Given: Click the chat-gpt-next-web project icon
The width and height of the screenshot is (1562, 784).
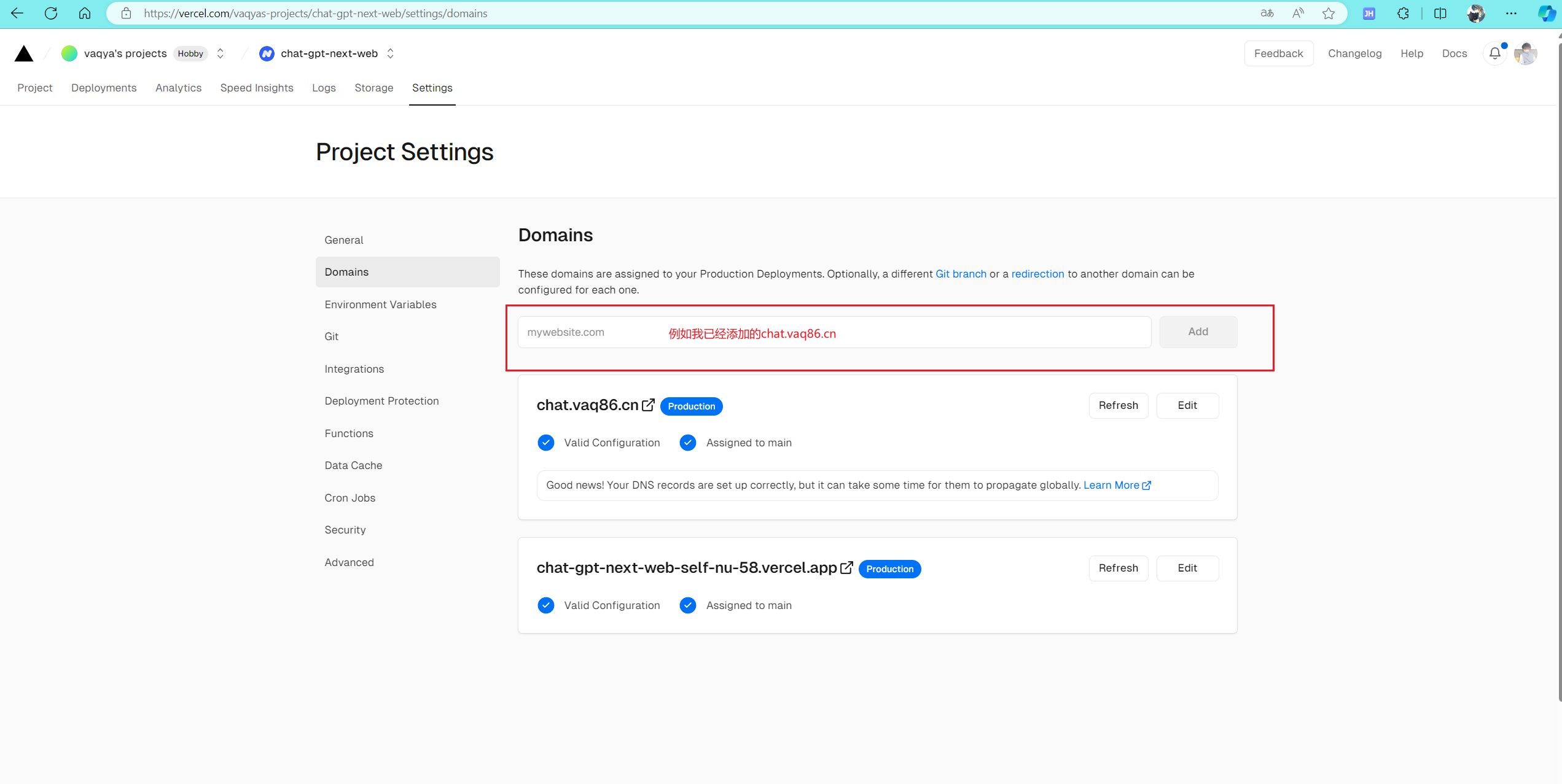Looking at the screenshot, I should coord(267,53).
